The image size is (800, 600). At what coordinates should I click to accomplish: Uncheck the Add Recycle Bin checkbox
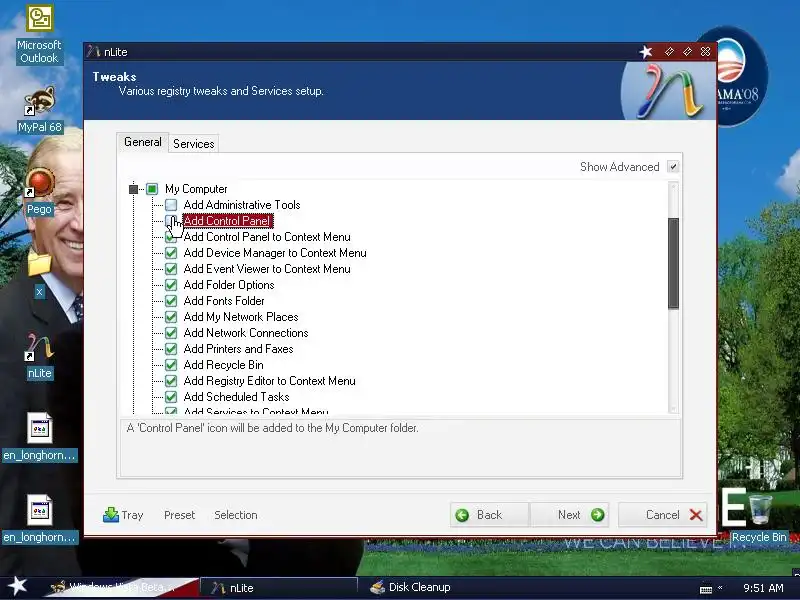pyautogui.click(x=171, y=365)
